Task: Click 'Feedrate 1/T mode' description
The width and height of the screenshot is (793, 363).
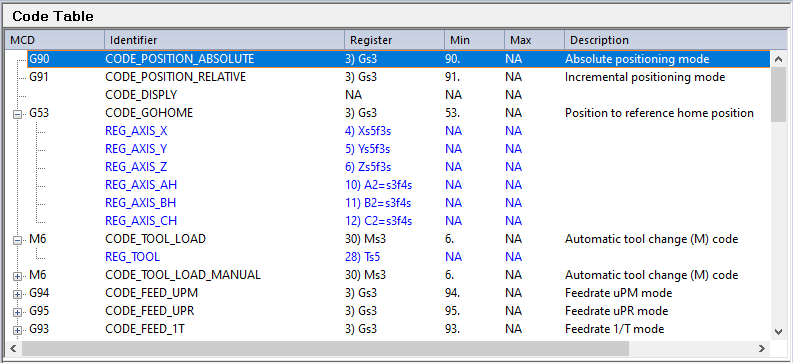Action: [x=614, y=329]
